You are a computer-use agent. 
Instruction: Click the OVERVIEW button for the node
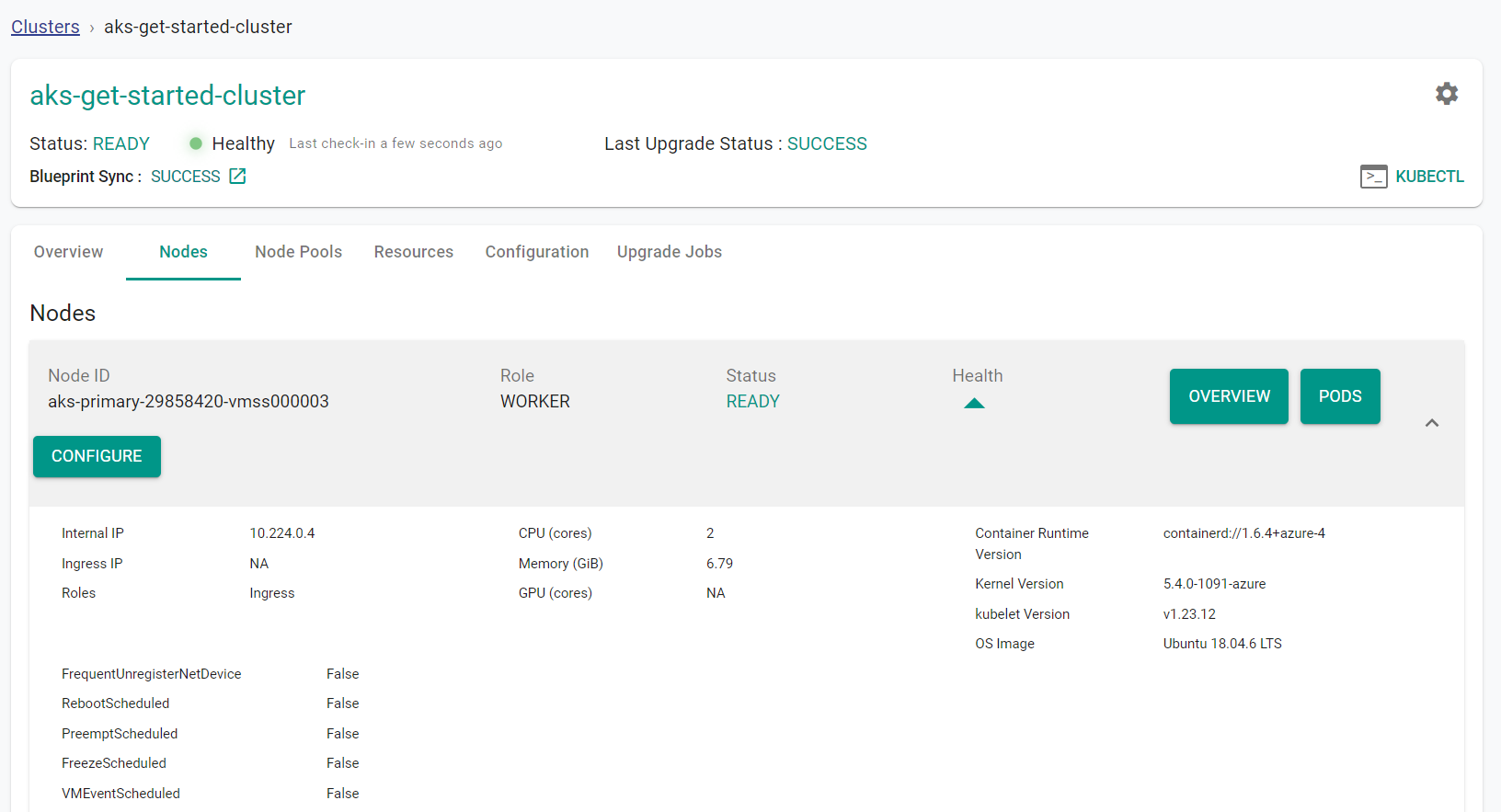coord(1229,396)
